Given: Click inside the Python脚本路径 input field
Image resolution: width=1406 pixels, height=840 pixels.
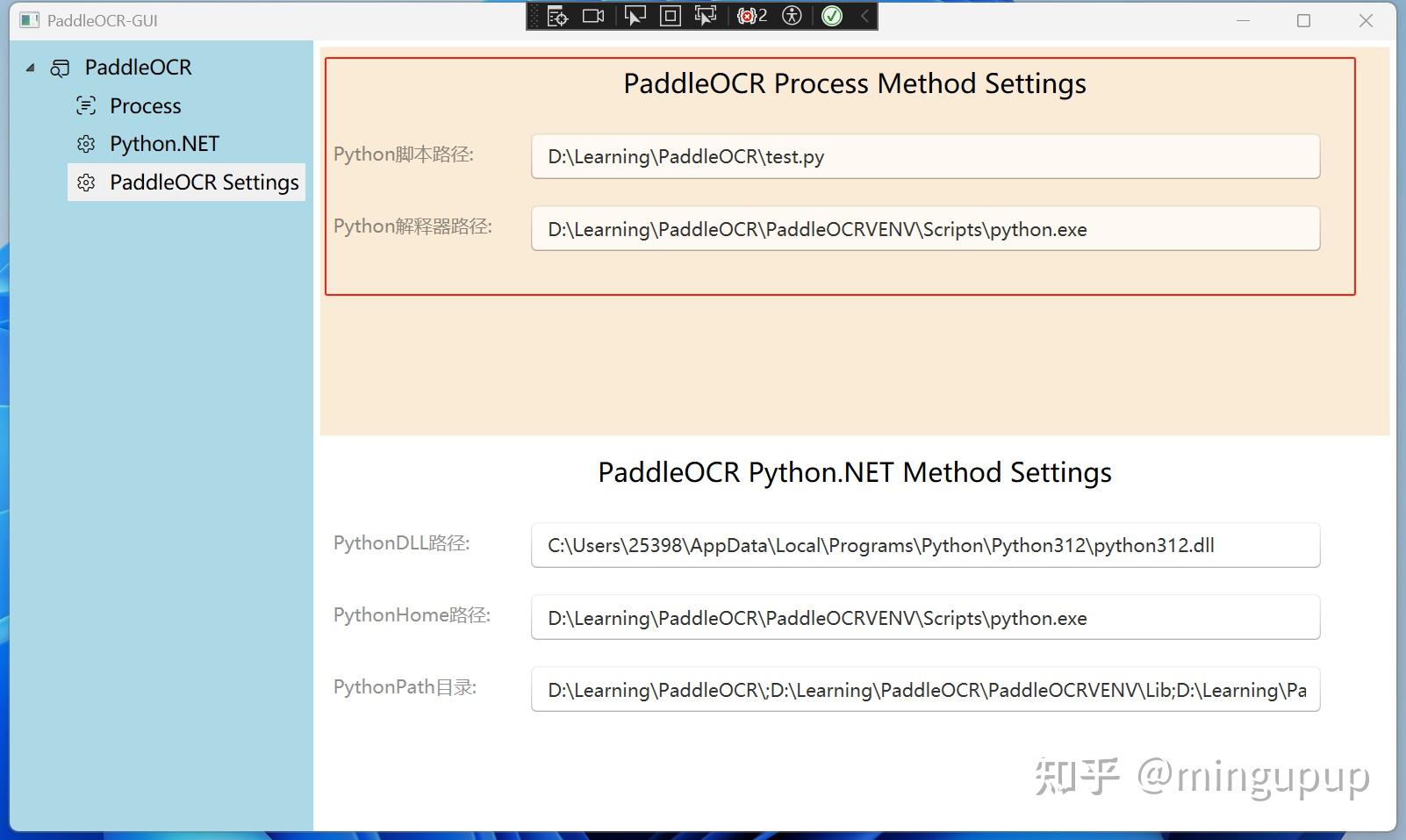Looking at the screenshot, I should point(924,156).
